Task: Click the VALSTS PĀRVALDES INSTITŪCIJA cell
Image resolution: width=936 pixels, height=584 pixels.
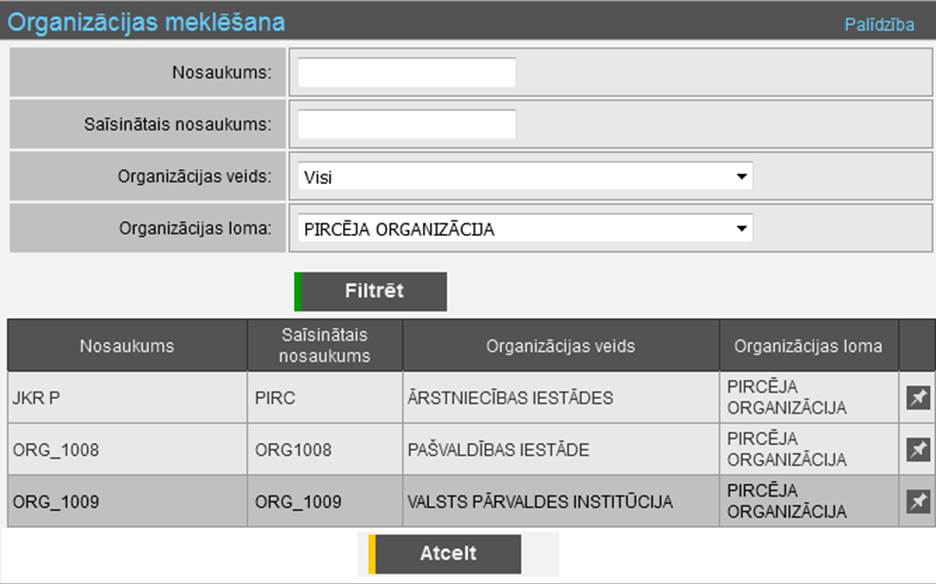Action: pos(539,502)
